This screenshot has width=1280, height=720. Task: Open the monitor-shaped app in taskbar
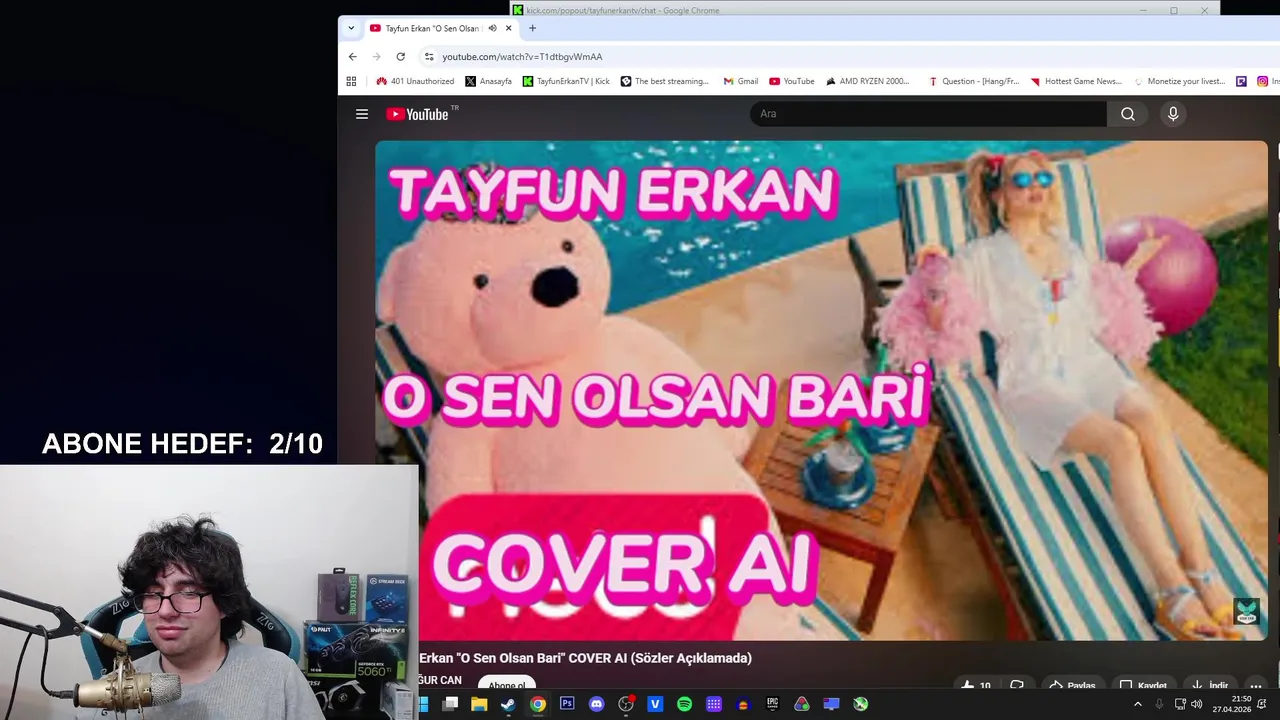(831, 704)
